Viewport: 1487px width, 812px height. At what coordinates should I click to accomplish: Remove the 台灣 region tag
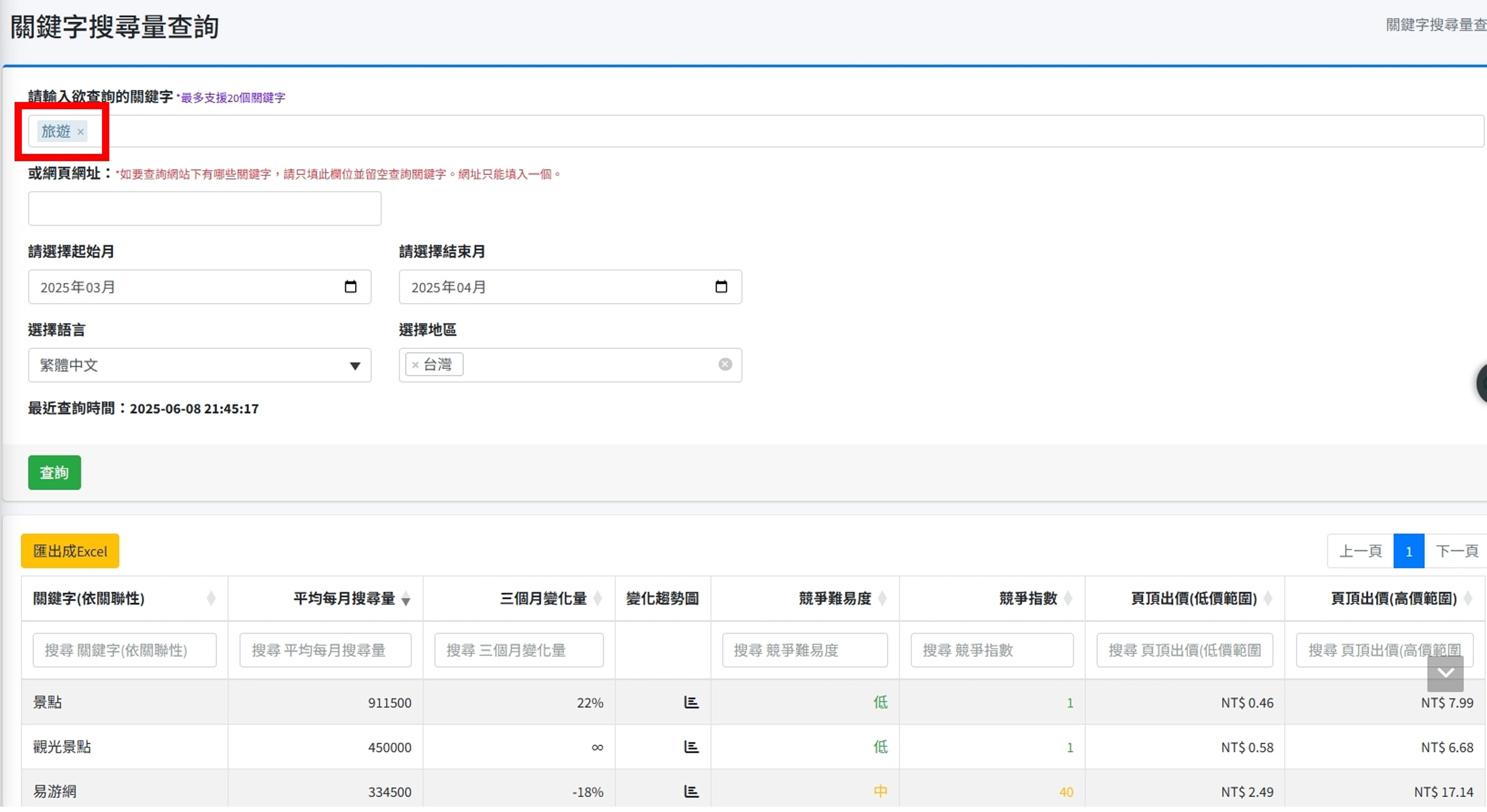pos(415,365)
